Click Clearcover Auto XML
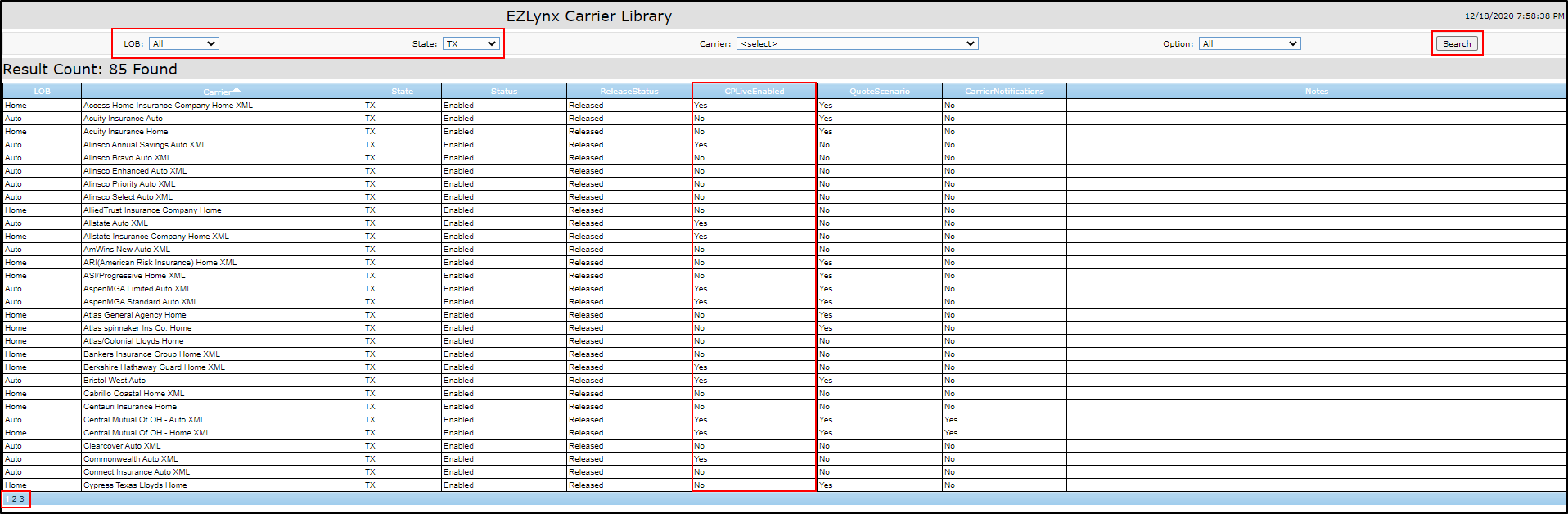The height and width of the screenshot is (514, 1568). pos(122,446)
